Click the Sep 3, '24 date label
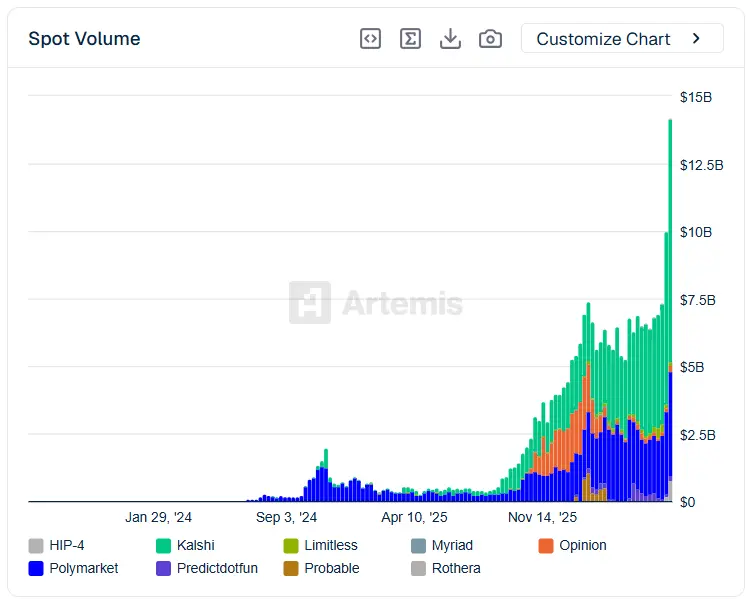Image resolution: width=746 pixels, height=602 pixels. (x=286, y=517)
